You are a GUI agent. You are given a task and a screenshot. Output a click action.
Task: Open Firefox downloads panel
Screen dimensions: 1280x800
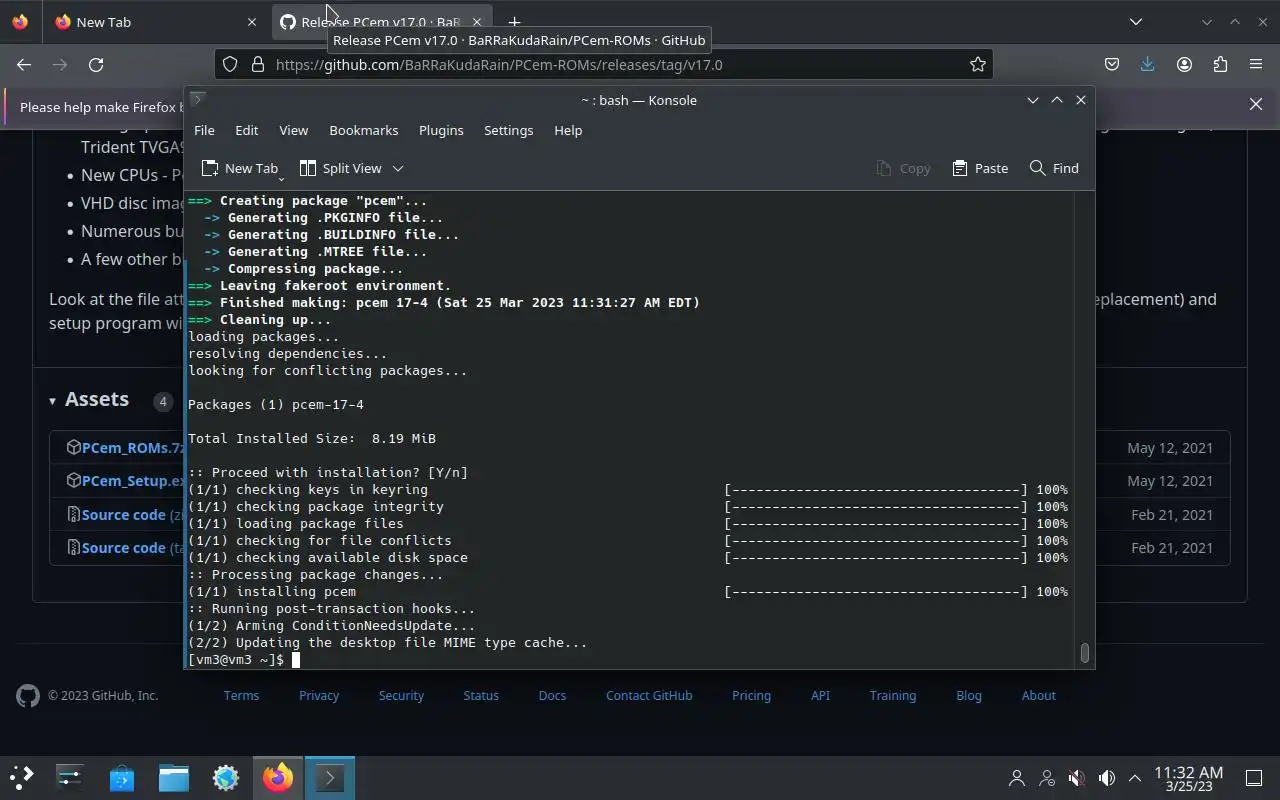1148,64
